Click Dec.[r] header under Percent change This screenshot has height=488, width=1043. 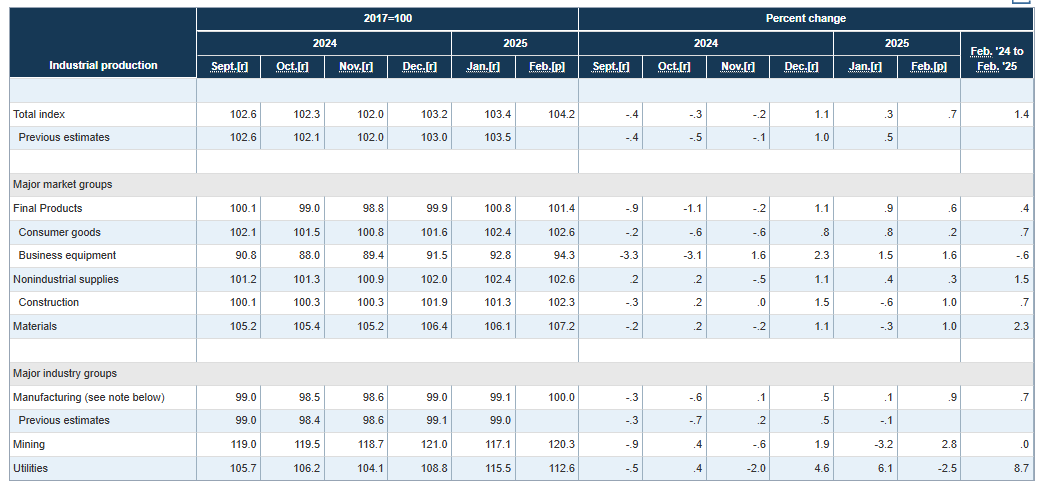click(x=801, y=66)
